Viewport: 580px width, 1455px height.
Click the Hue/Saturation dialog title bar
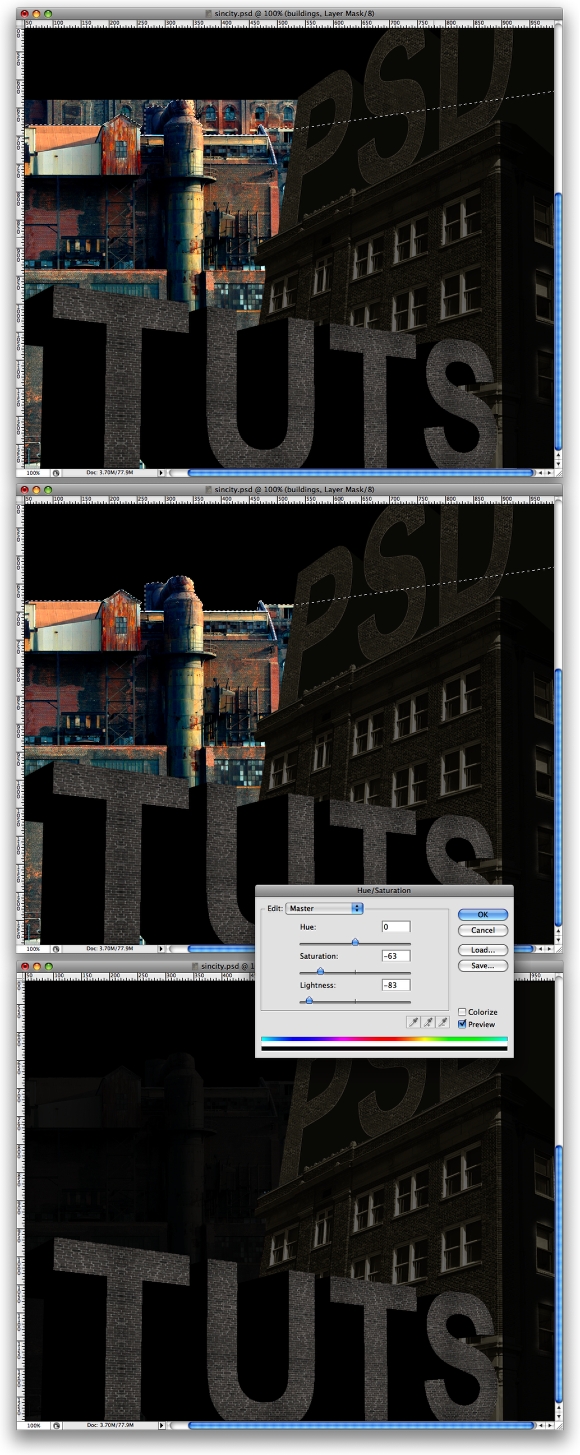384,890
